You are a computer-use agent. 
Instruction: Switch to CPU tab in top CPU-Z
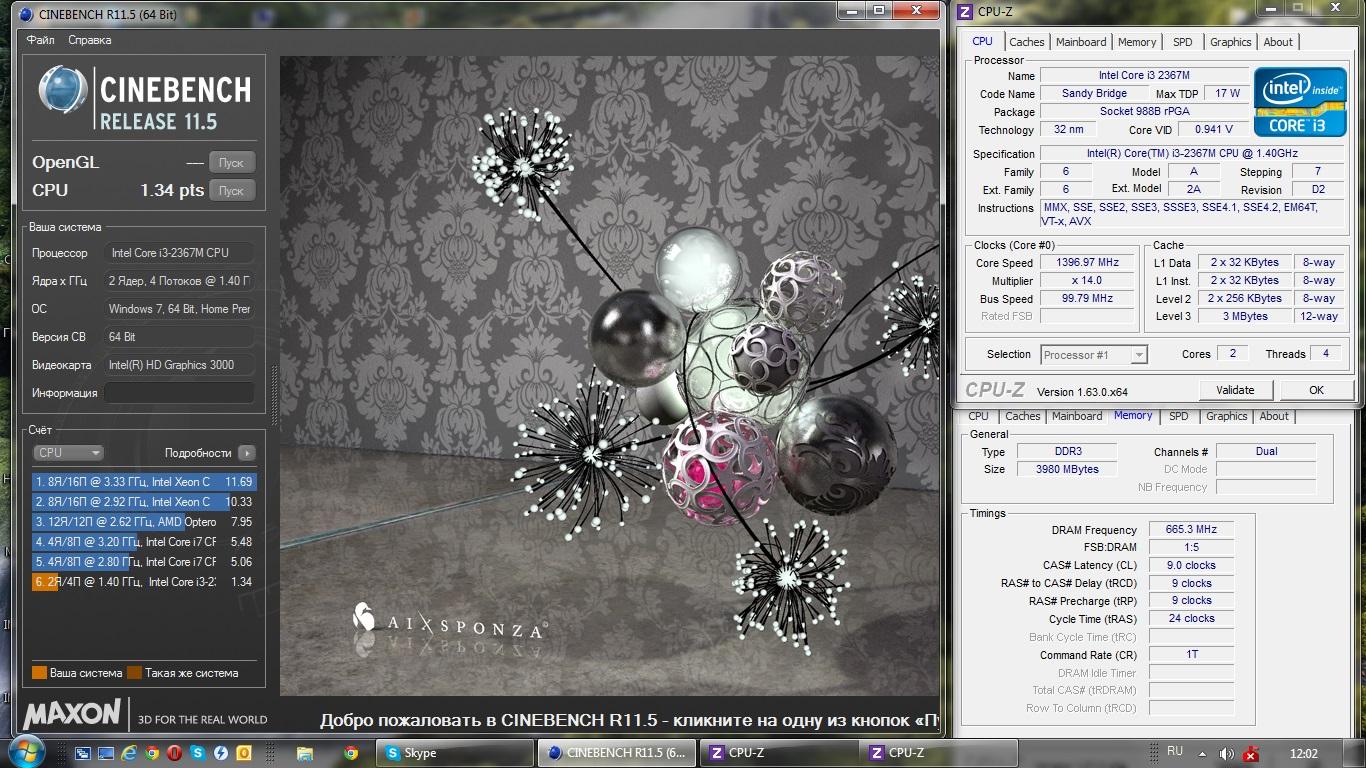(982, 41)
